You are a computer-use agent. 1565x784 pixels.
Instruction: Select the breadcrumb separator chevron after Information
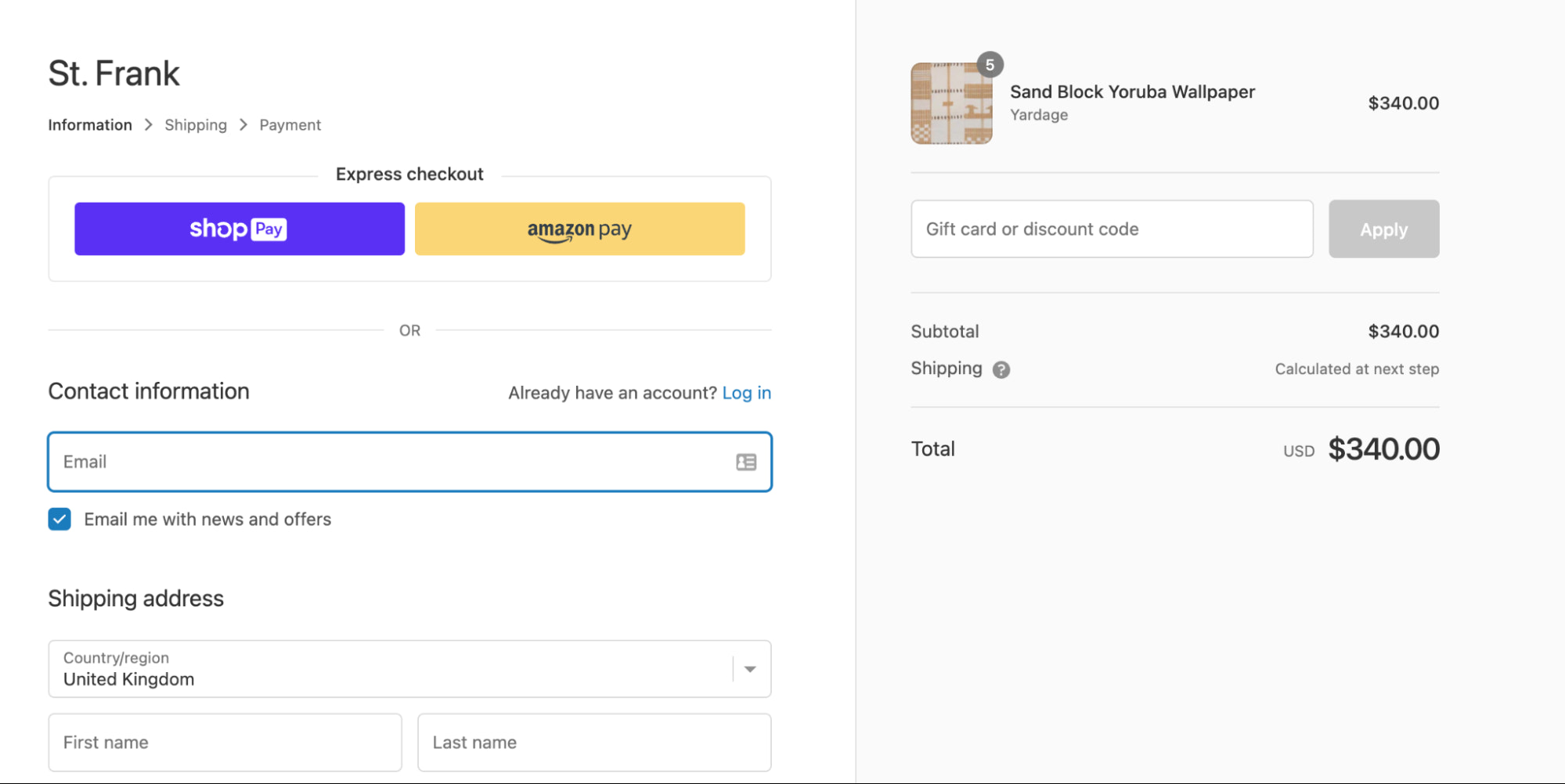point(148,124)
